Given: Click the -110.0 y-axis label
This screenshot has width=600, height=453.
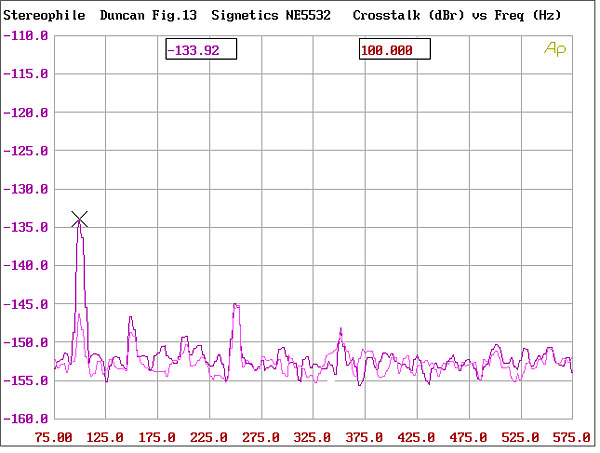Looking at the screenshot, I should tap(26, 36).
